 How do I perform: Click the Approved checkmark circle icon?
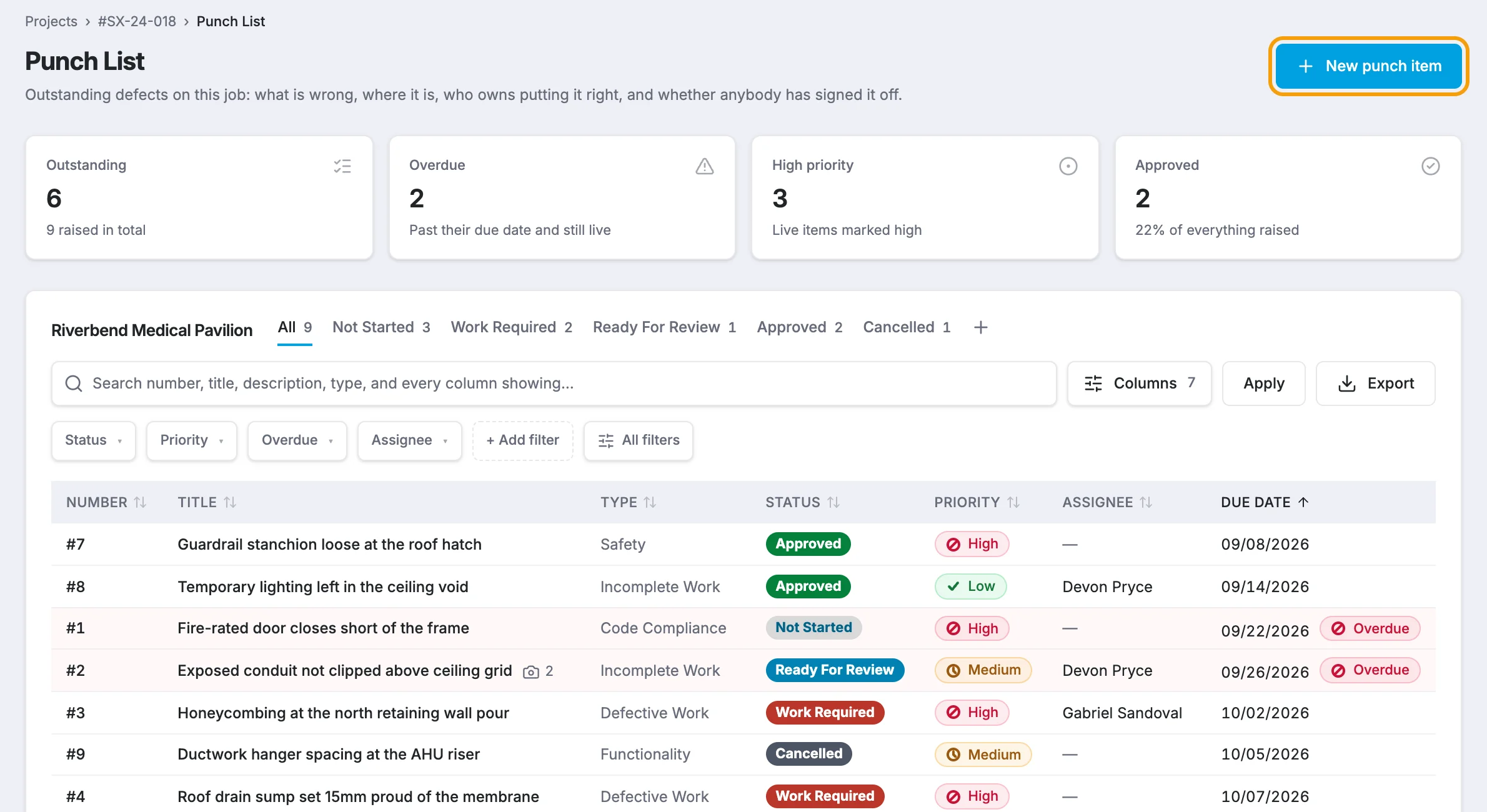[x=1431, y=166]
